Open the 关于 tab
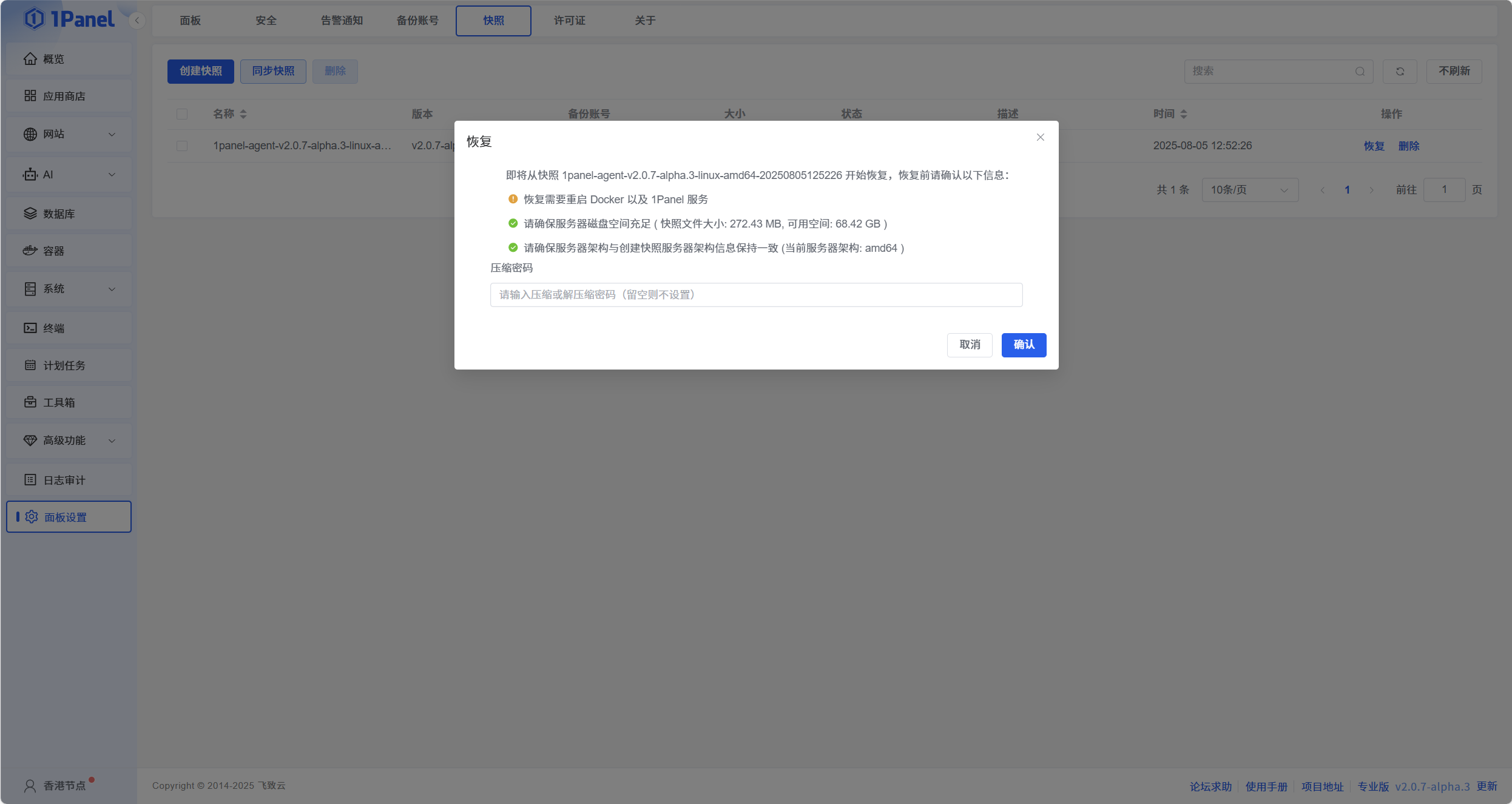This screenshot has width=1512, height=804. [x=646, y=21]
